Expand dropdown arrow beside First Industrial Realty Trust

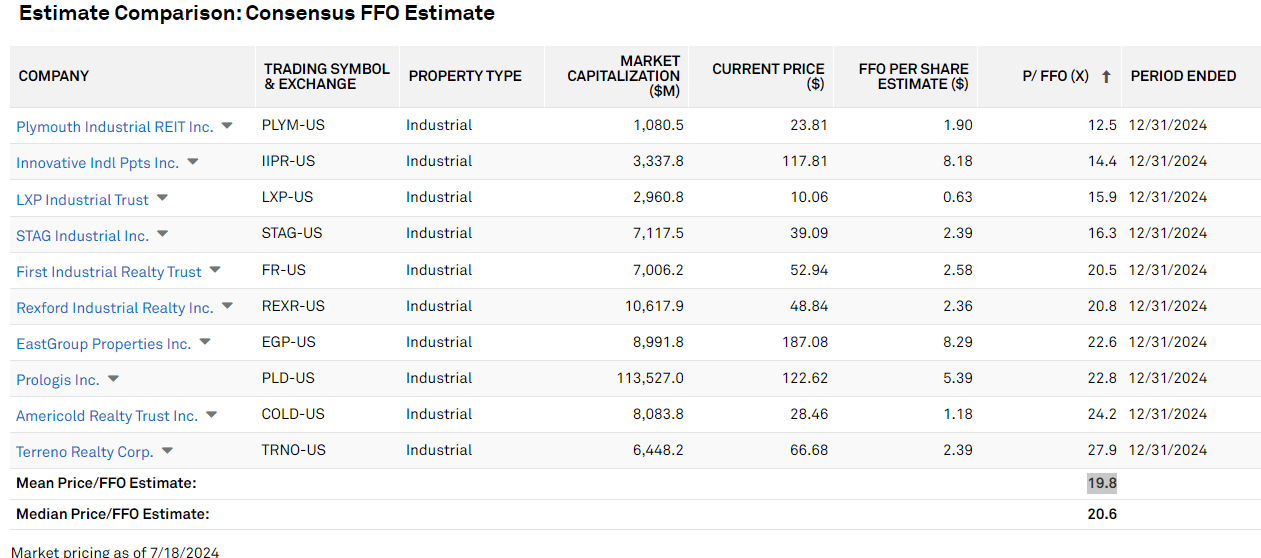tap(215, 270)
